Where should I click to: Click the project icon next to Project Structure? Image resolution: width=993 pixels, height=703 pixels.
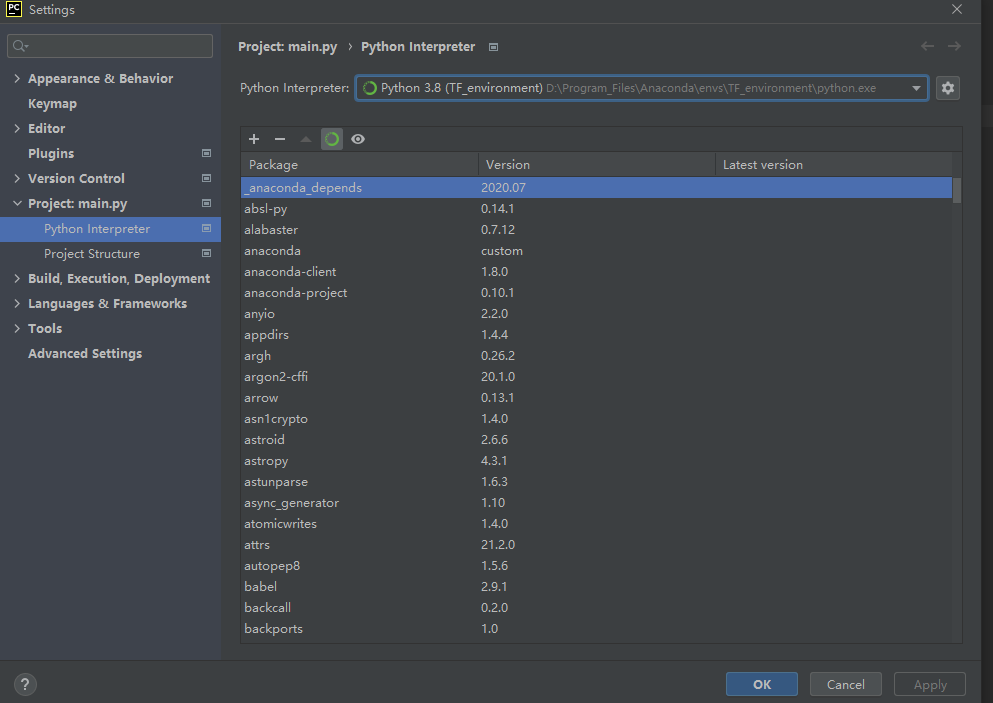coord(206,253)
